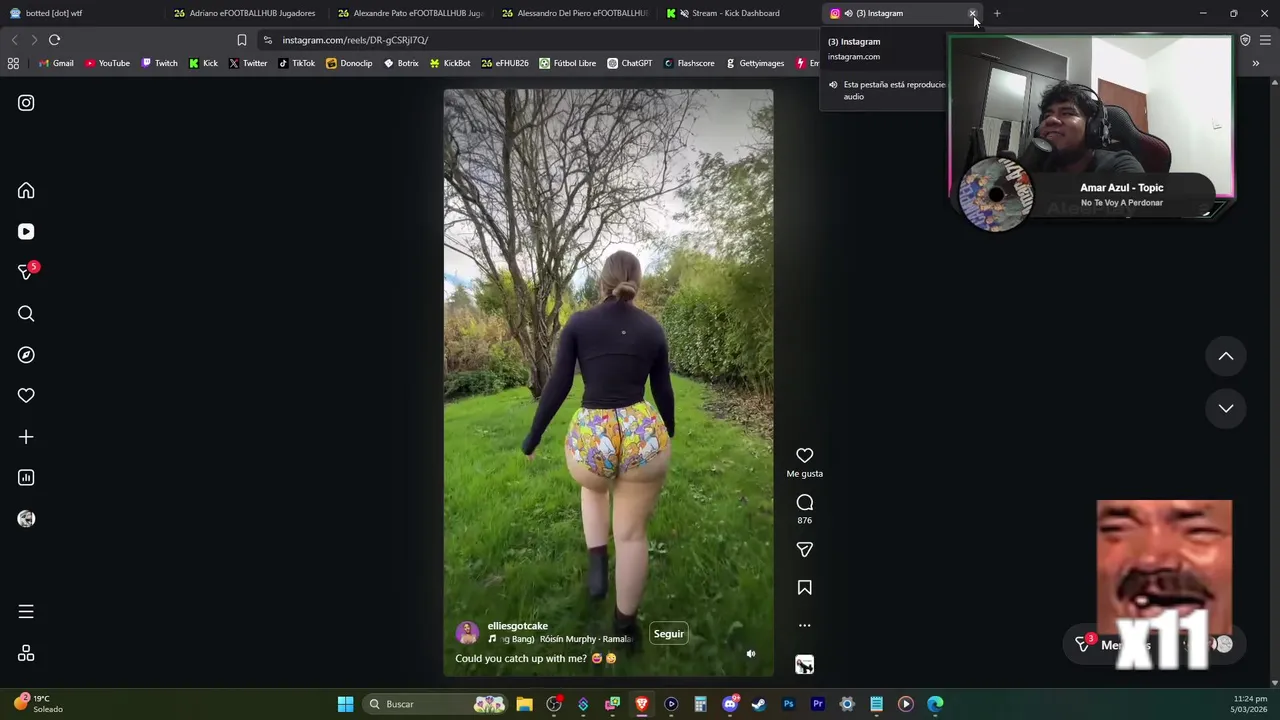Open the reel comments icon showing 876
The image size is (1280, 720).
(804, 503)
